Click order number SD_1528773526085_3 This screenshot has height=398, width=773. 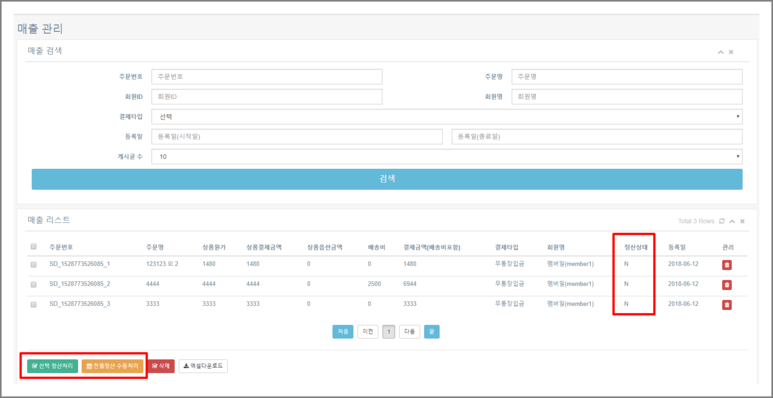[x=79, y=304]
